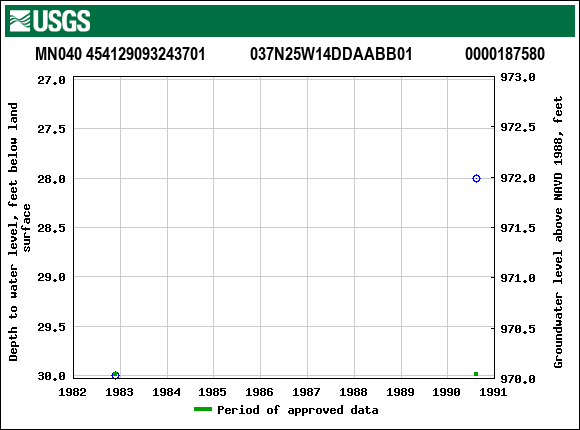Click the '1990' year label
Viewport: 580px width, 430px height.
(446, 392)
